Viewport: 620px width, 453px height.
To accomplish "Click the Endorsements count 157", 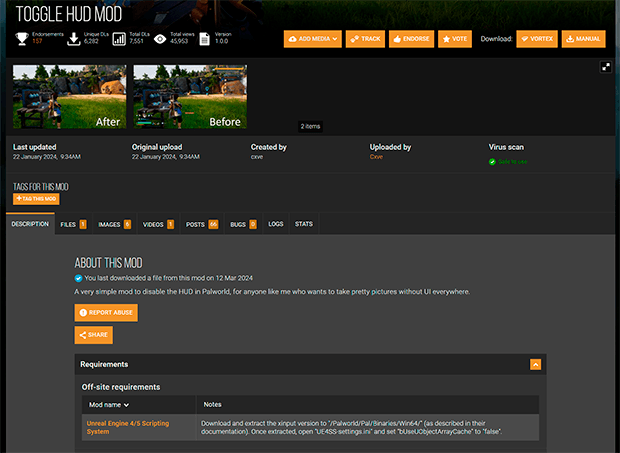I will 37,41.
